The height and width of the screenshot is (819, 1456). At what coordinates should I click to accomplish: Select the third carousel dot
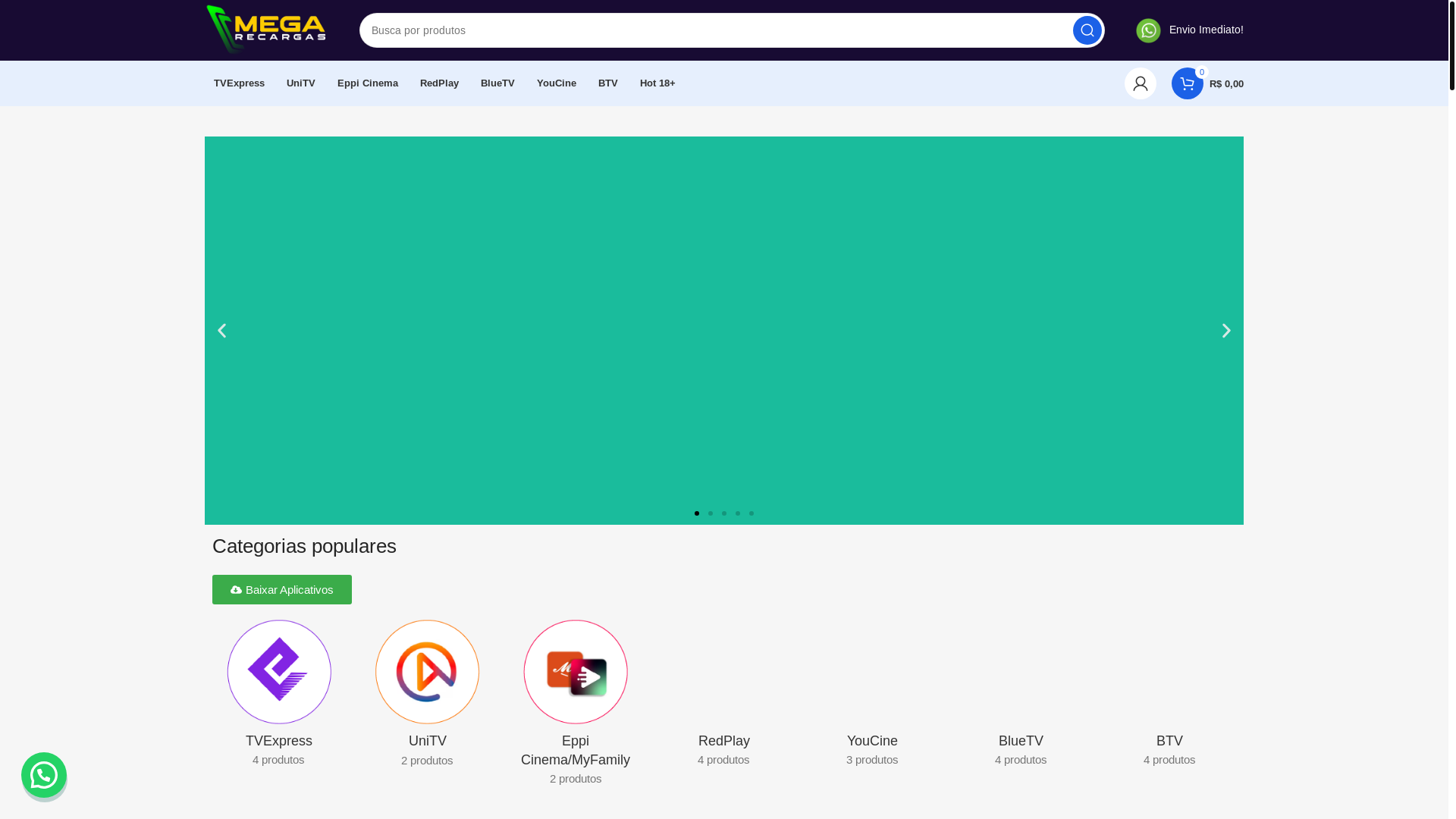724,513
